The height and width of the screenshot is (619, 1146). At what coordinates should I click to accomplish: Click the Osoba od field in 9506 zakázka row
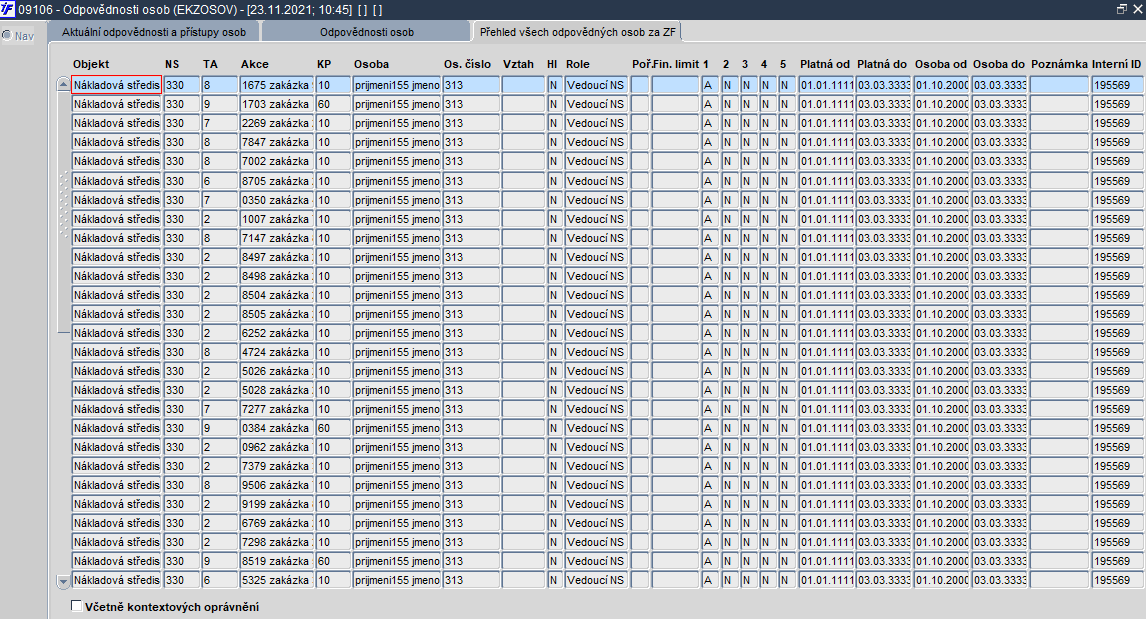click(x=941, y=485)
